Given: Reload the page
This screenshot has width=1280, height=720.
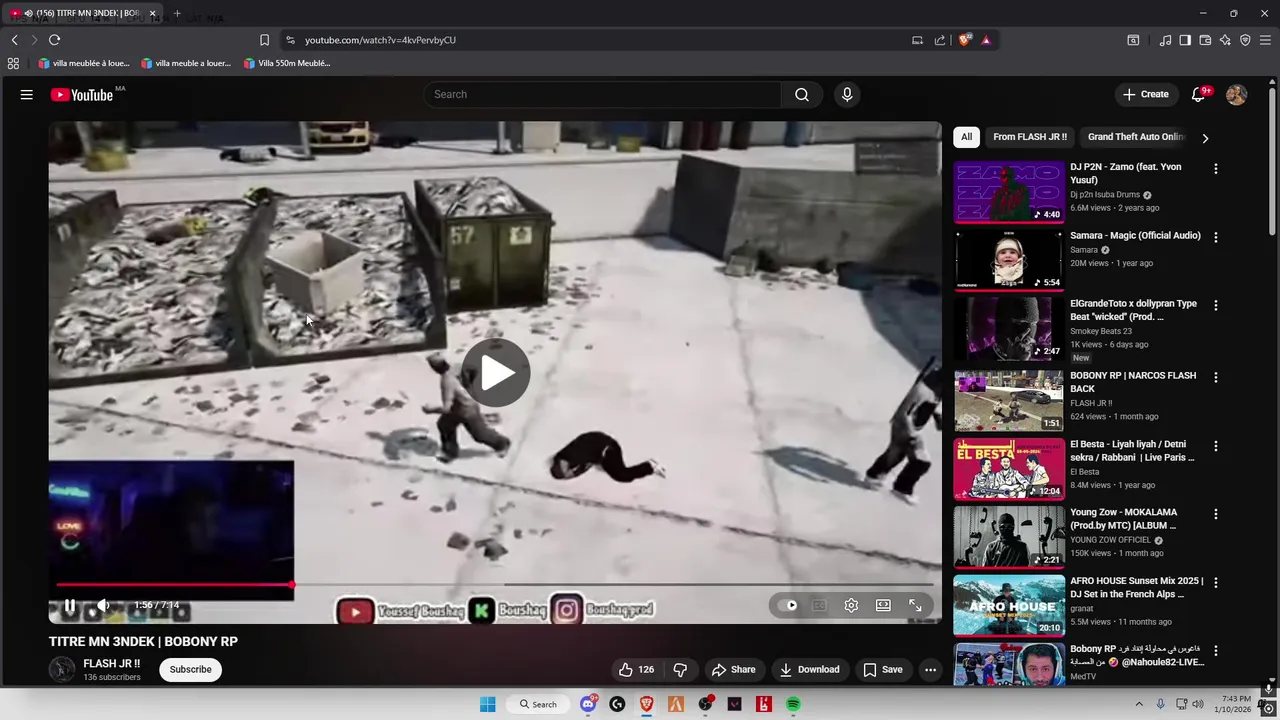Looking at the screenshot, I should click(x=54, y=40).
